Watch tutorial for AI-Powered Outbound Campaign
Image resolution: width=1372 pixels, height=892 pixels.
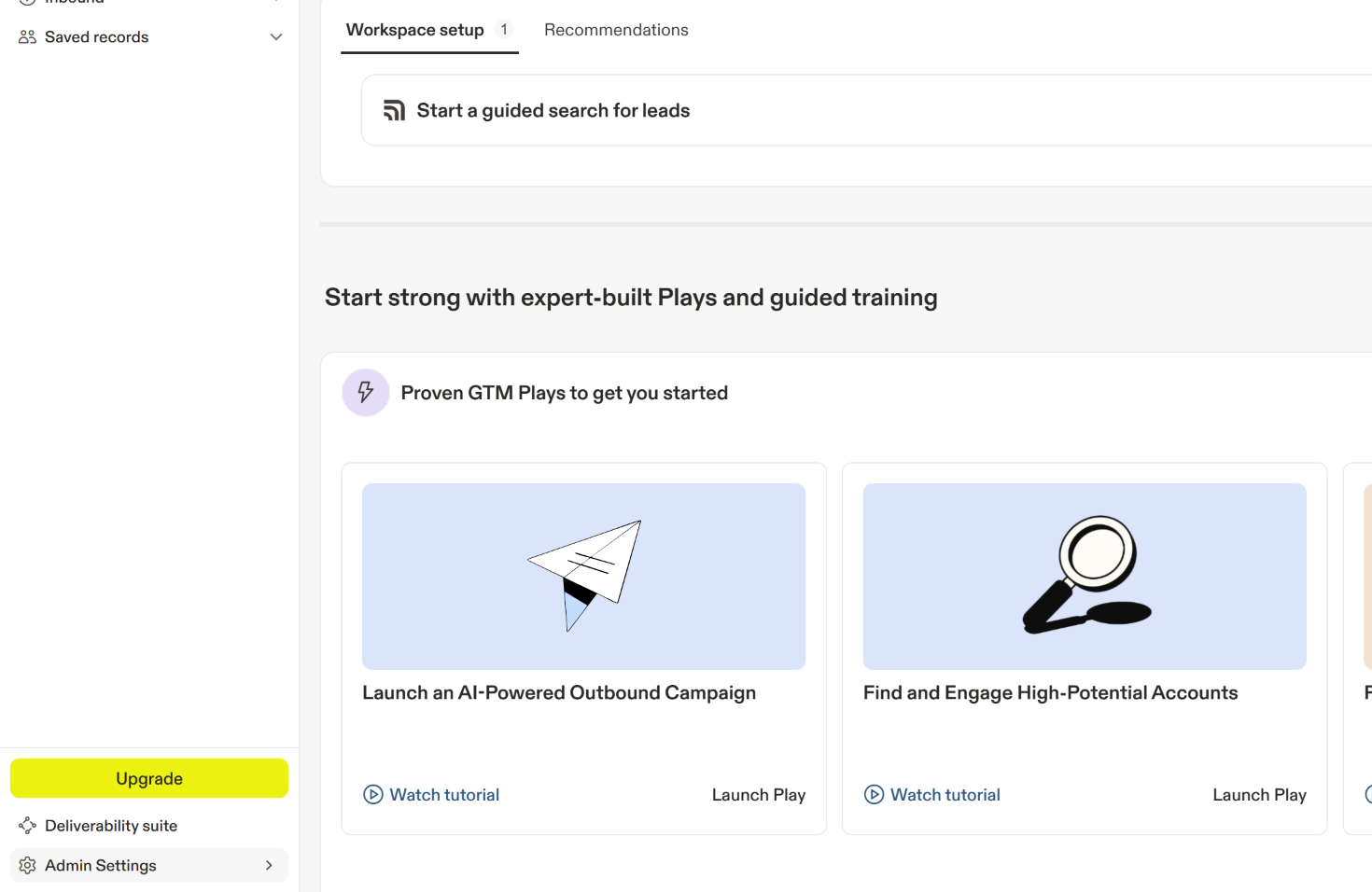point(444,795)
